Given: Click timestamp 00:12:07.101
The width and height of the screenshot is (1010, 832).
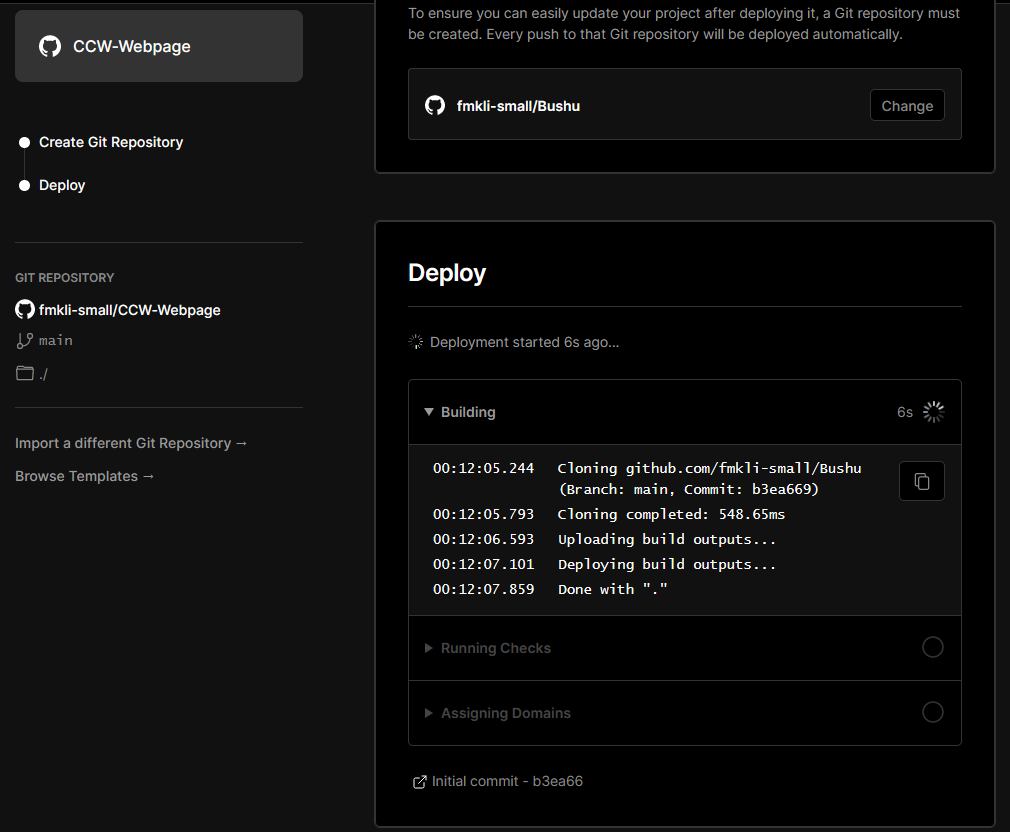Looking at the screenshot, I should tap(483, 564).
